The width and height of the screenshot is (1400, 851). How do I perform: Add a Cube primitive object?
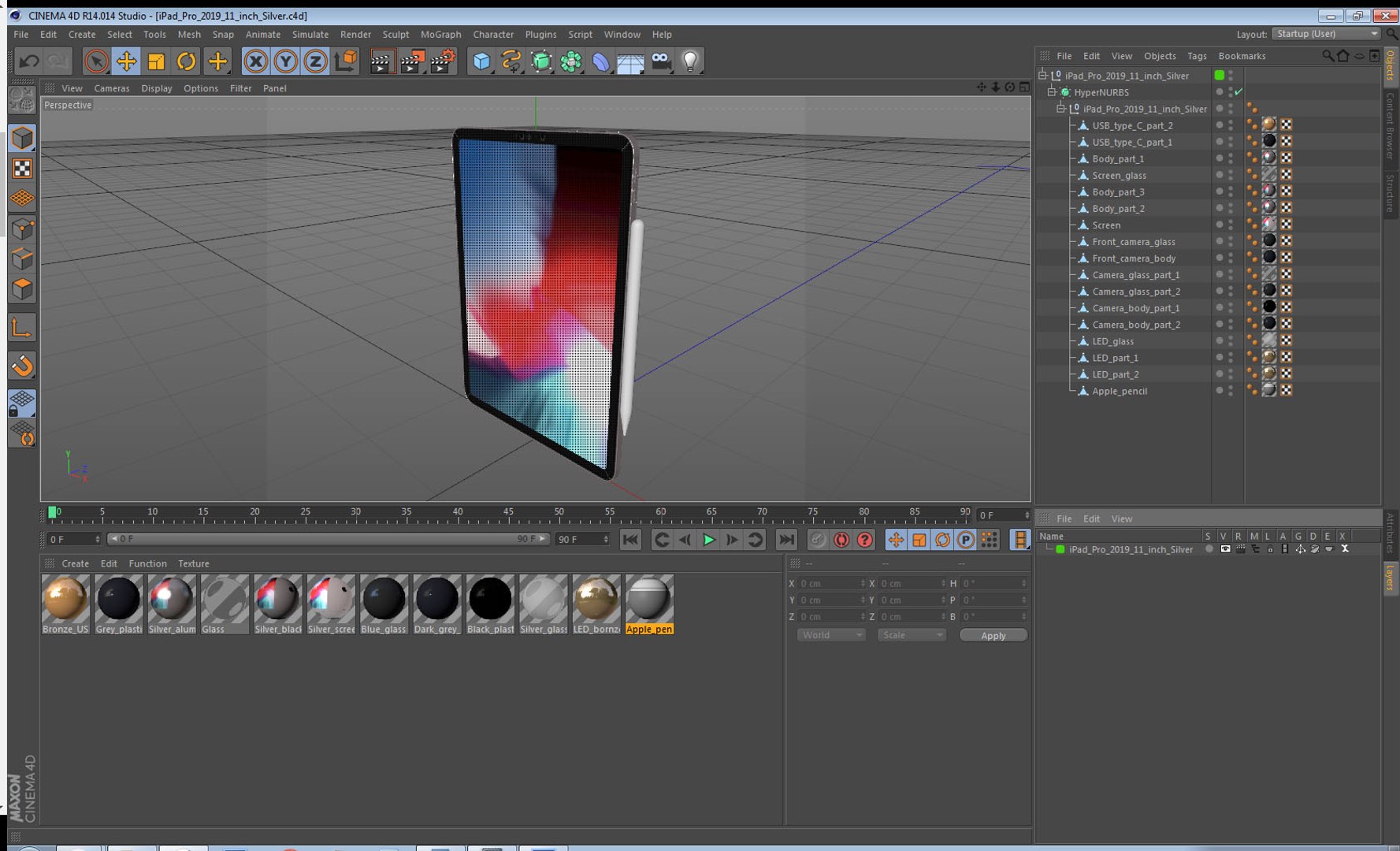coord(481,61)
